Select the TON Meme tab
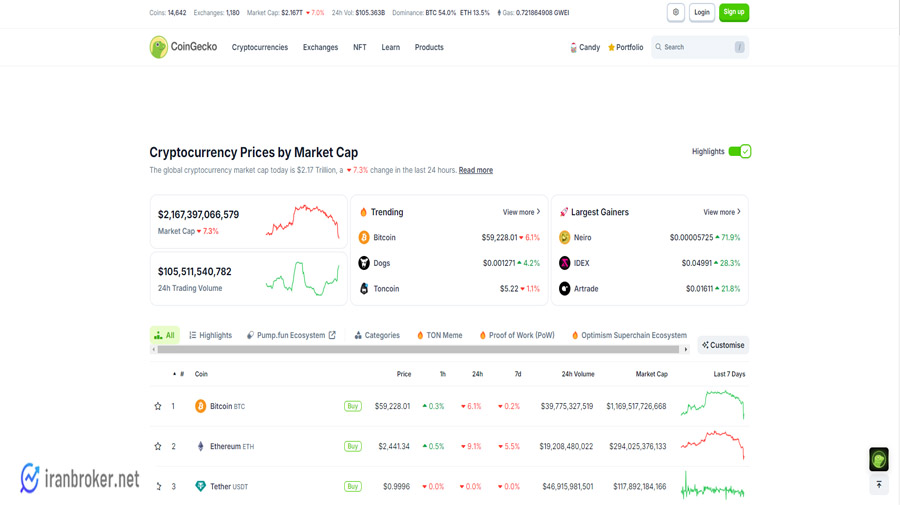 coord(439,335)
